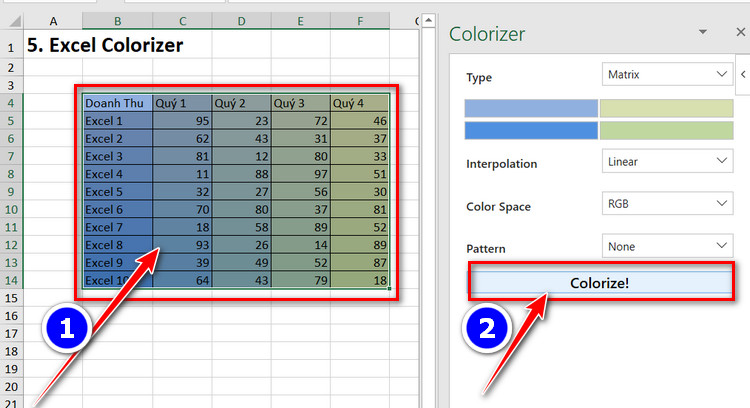Image resolution: width=750 pixels, height=408 pixels.
Task: Select column B header
Action: click(117, 21)
